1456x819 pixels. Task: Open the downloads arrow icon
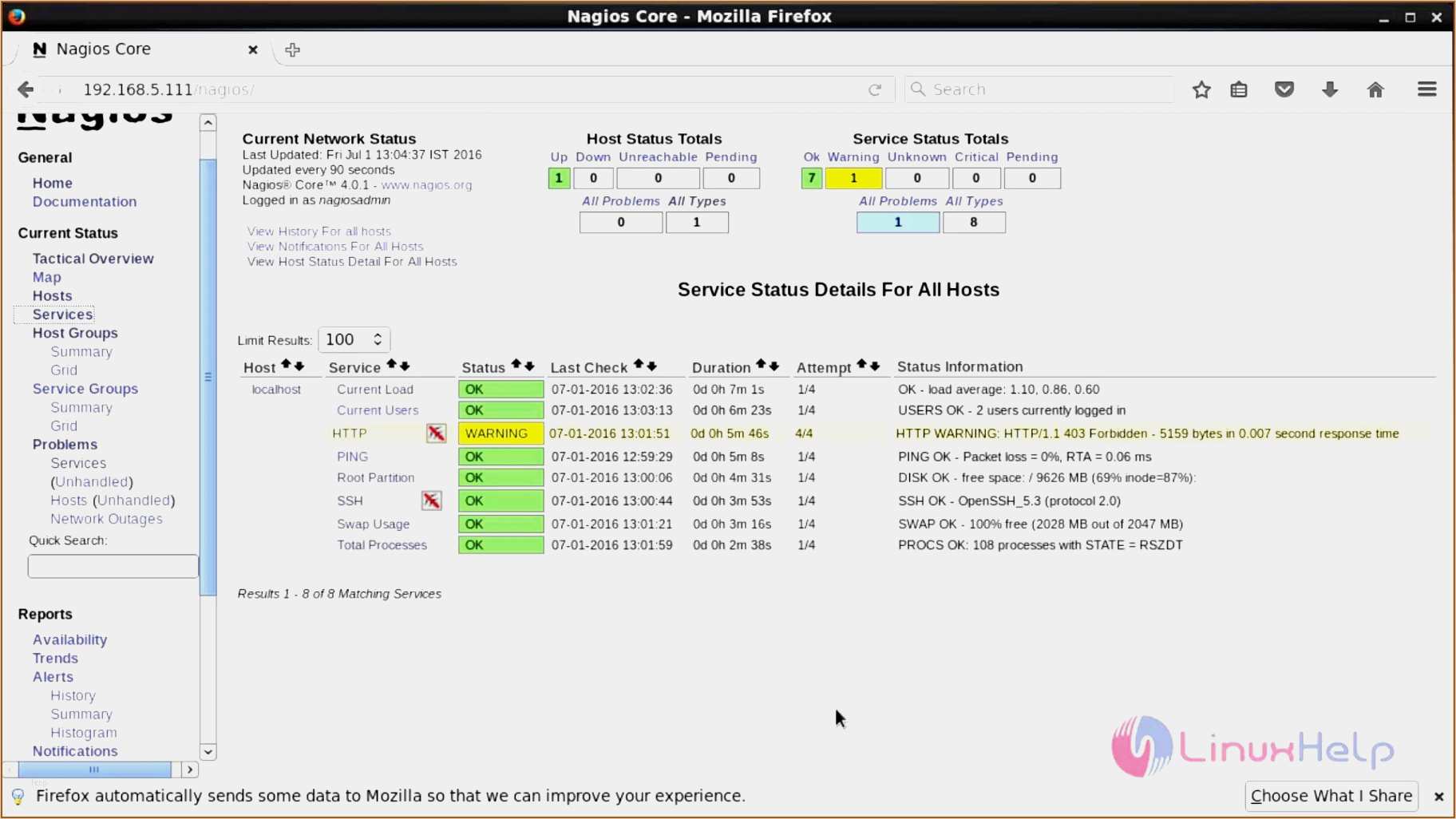(1330, 89)
